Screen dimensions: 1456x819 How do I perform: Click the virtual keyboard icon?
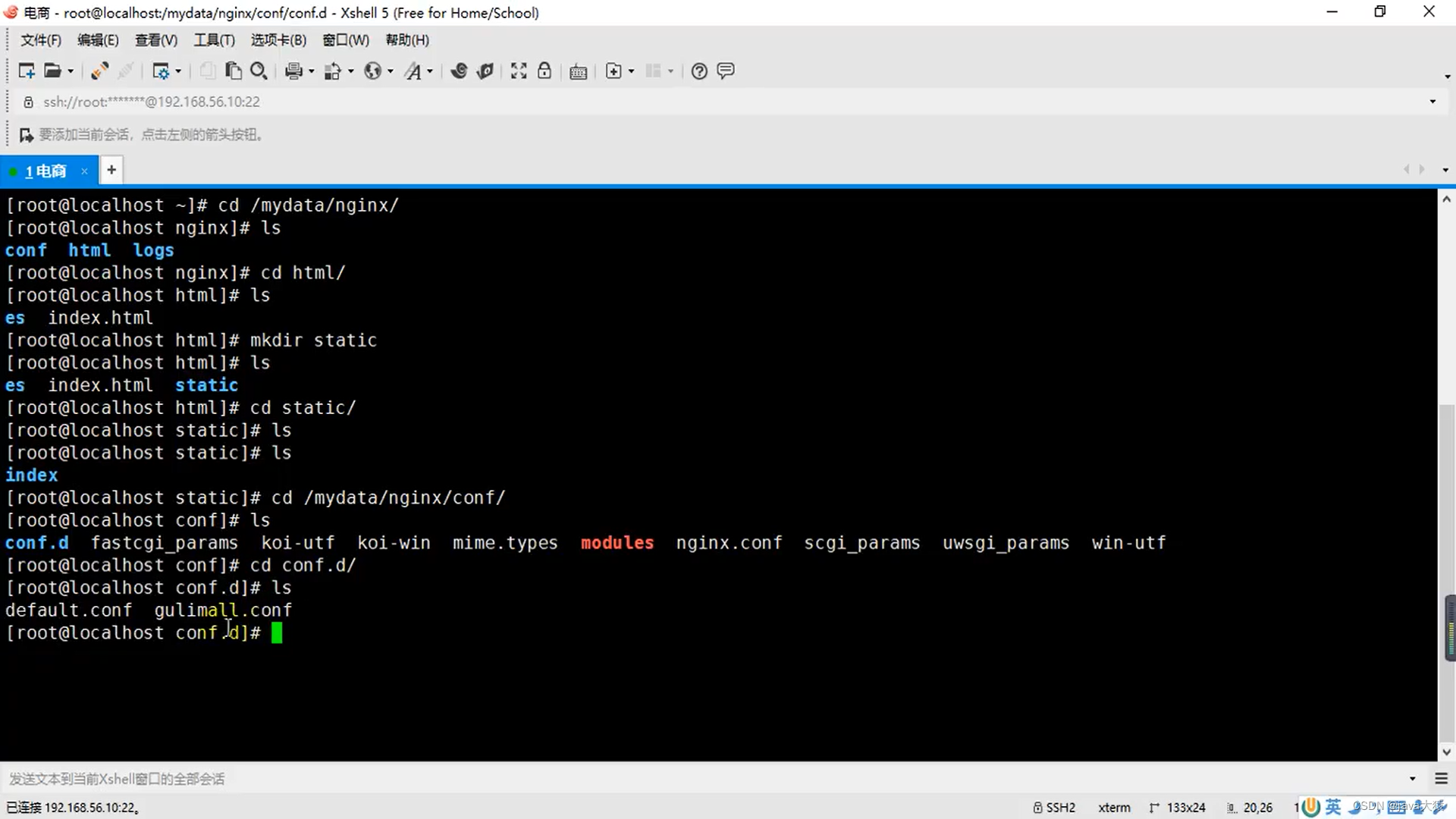pyautogui.click(x=578, y=71)
